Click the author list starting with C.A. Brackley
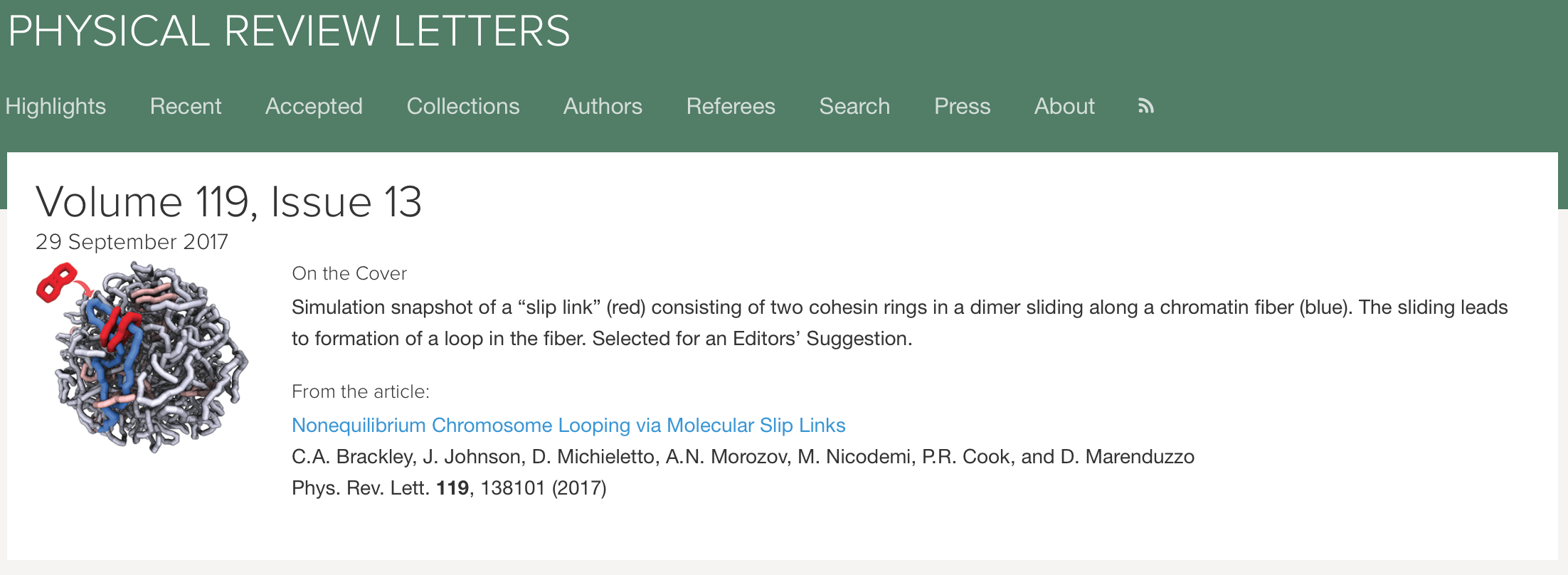Viewport: 1568px width, 575px height. 743,457
